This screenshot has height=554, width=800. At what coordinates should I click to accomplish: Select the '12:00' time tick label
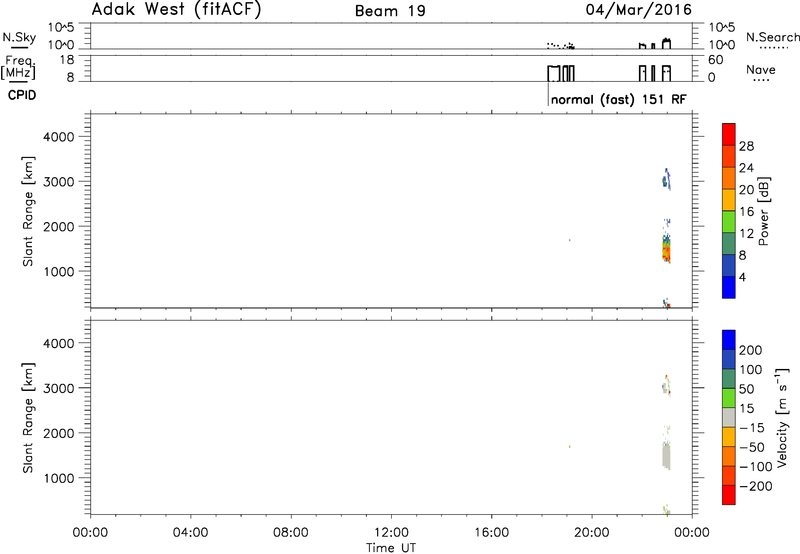tap(391, 533)
